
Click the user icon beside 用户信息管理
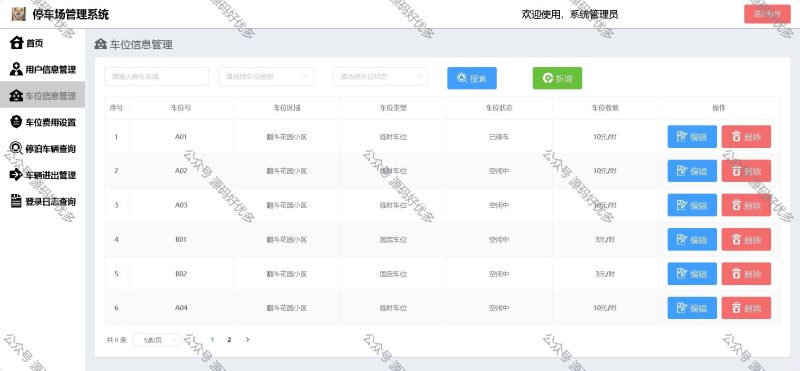coord(16,69)
